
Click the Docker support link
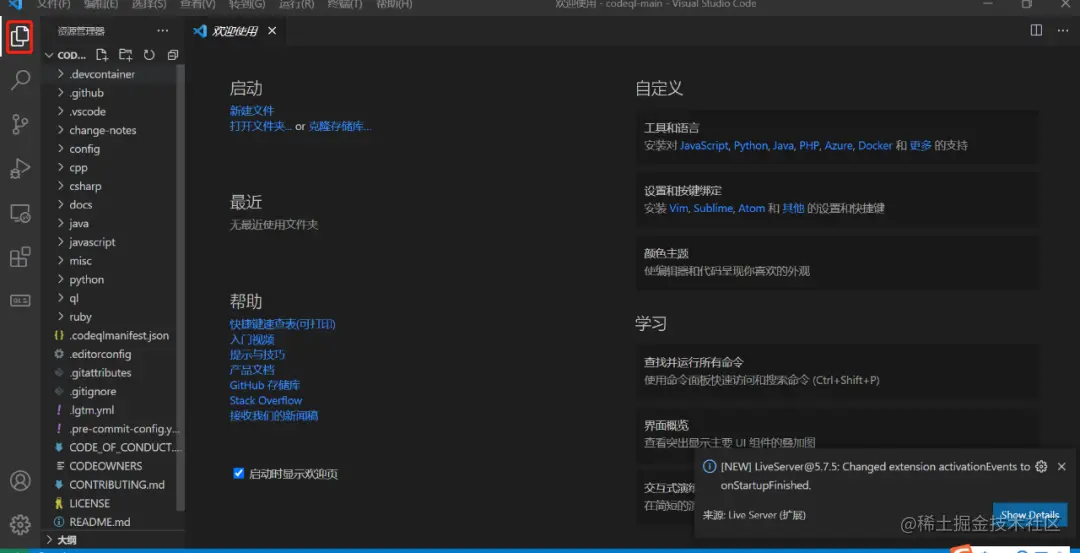click(x=875, y=146)
